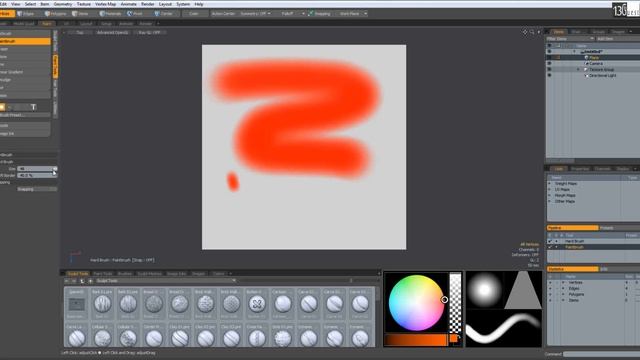Viewport: 640px width, 360px height.
Task: Open the Falloff dropdown
Action: [x=292, y=13]
